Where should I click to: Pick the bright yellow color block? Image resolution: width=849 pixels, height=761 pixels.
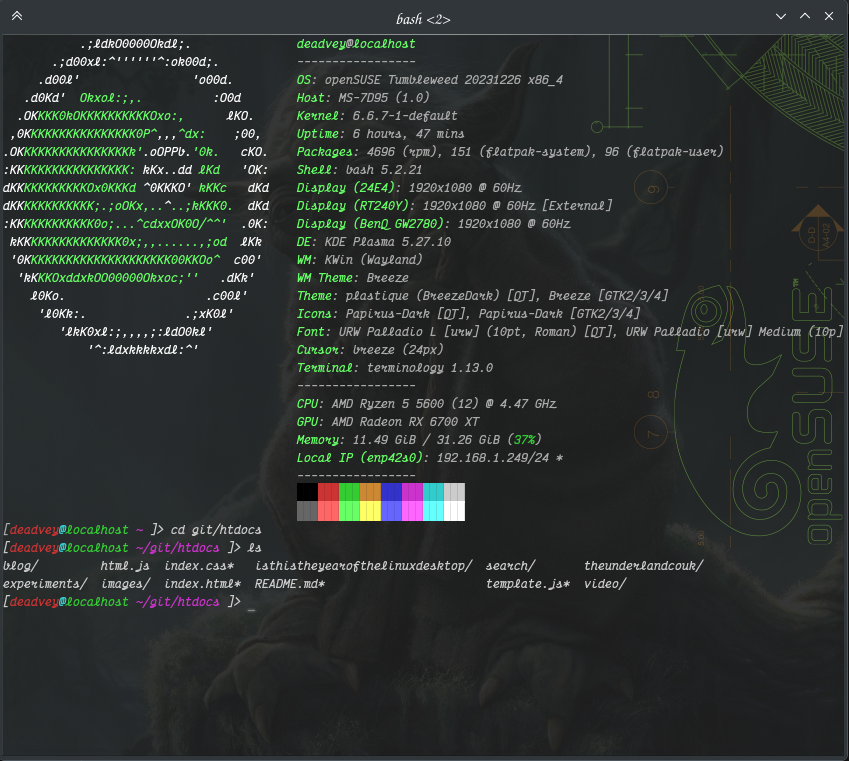370,511
